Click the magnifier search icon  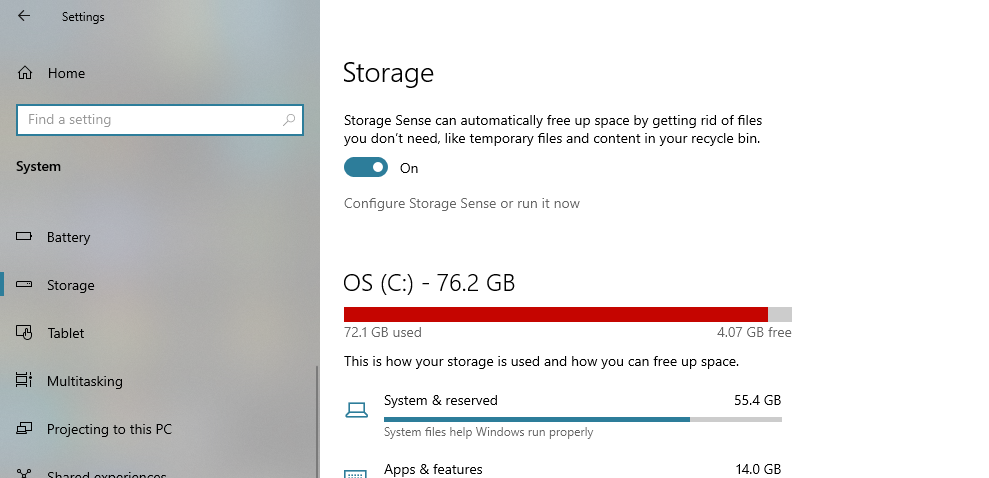click(289, 119)
